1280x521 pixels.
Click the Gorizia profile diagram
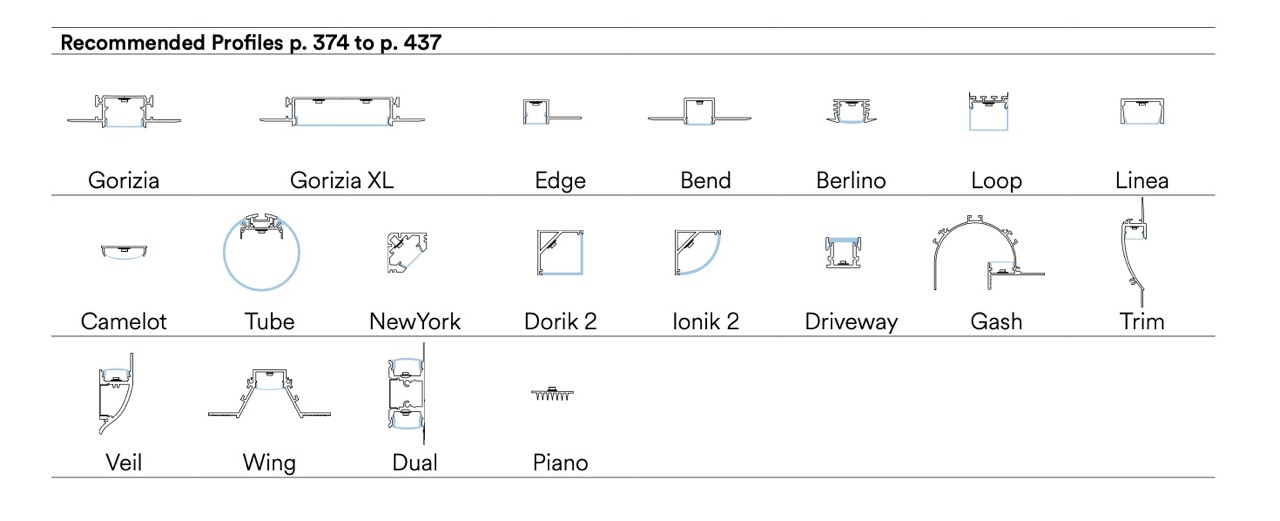[125, 112]
